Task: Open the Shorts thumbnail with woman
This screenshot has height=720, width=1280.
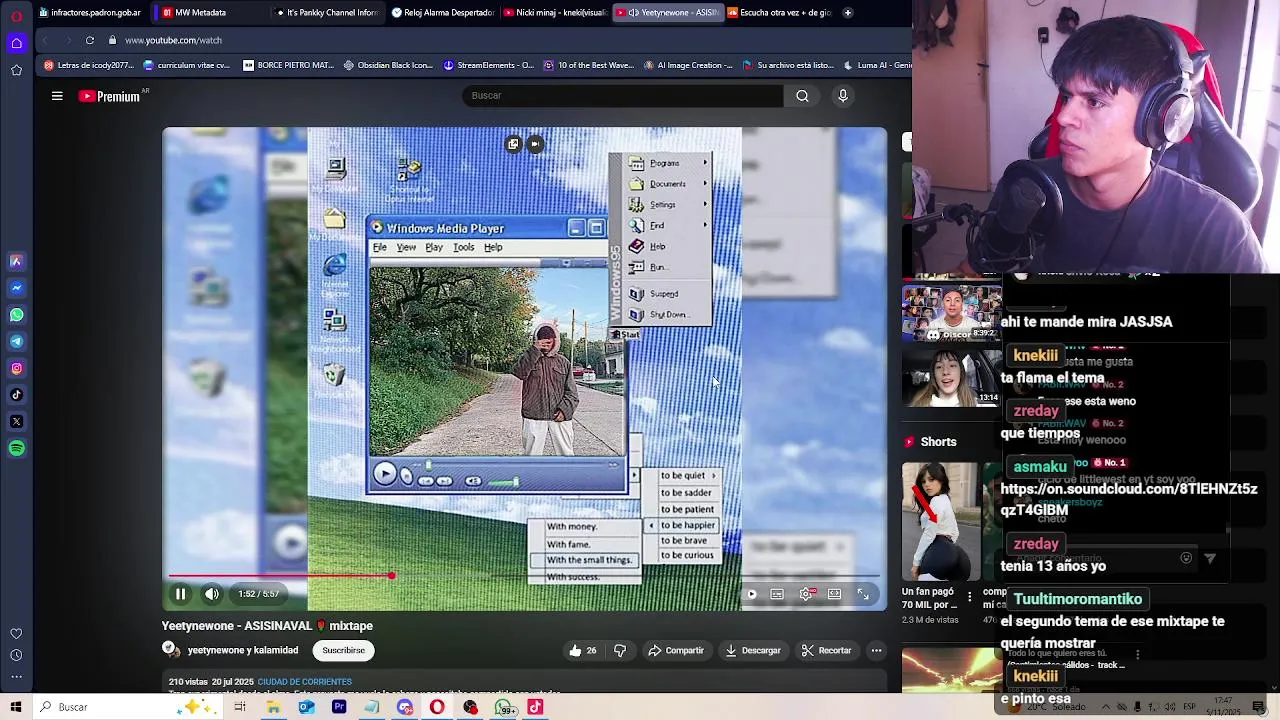Action: click(942, 521)
